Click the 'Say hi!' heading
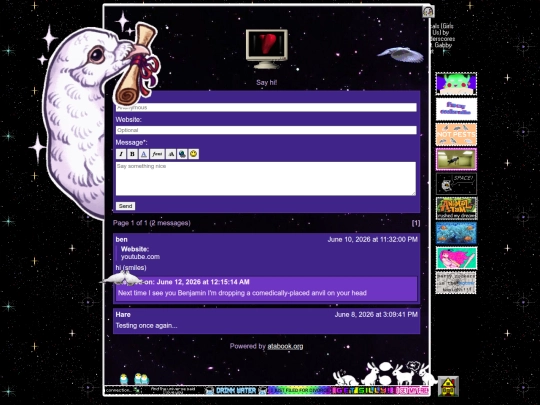Screen dimensions: 540x405 [x=267, y=83]
